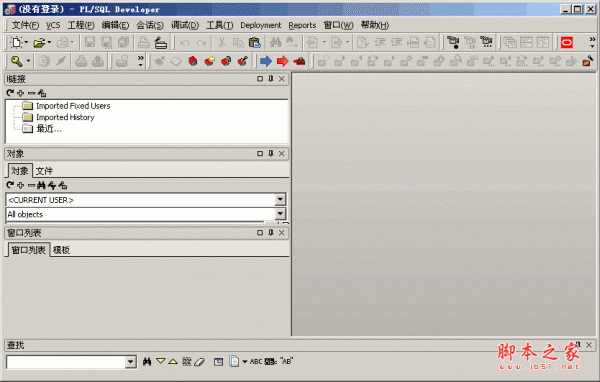Click the binoculars search icon in the 查找 bar
Screen dimensions: 600x382
(x=147, y=361)
